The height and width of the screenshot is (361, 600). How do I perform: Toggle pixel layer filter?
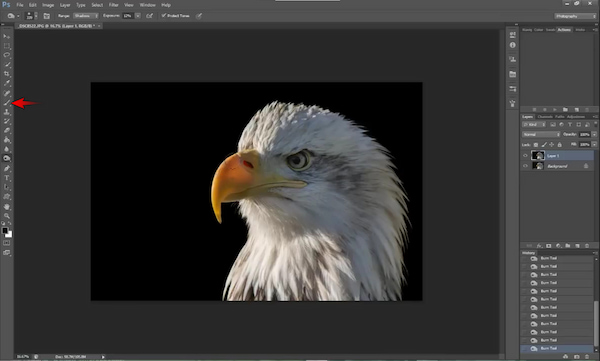click(553, 125)
